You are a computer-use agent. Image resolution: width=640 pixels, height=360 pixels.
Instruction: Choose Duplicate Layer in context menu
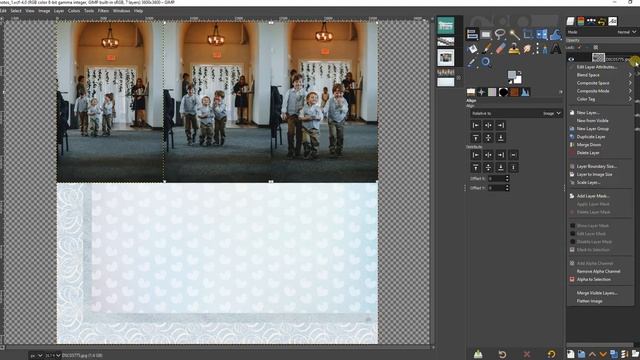591,137
